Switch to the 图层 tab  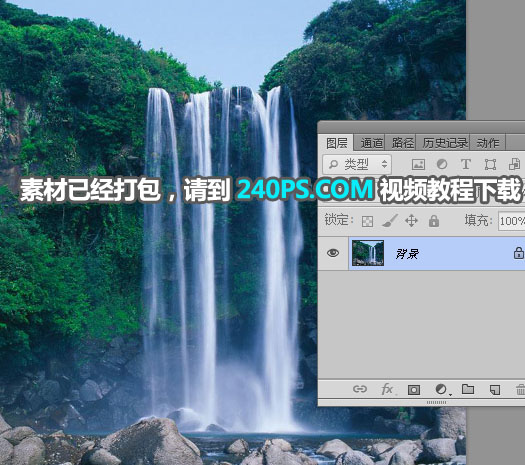click(336, 143)
